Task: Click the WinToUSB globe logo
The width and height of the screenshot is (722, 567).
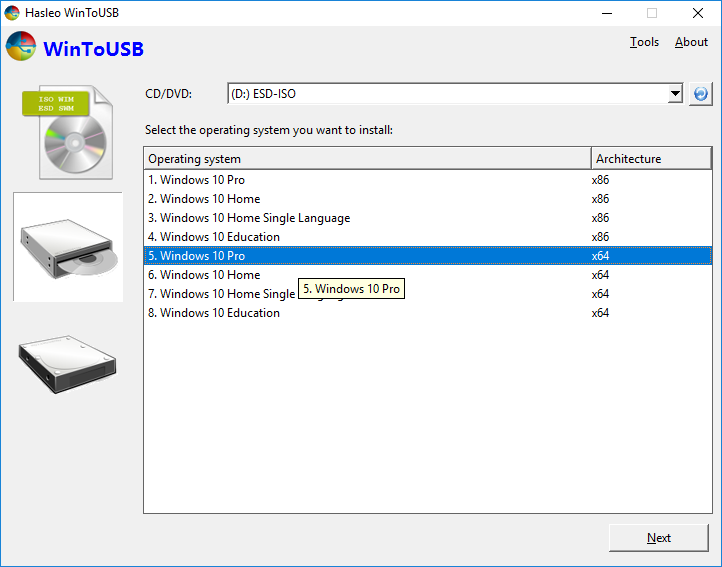Action: [x=21, y=46]
